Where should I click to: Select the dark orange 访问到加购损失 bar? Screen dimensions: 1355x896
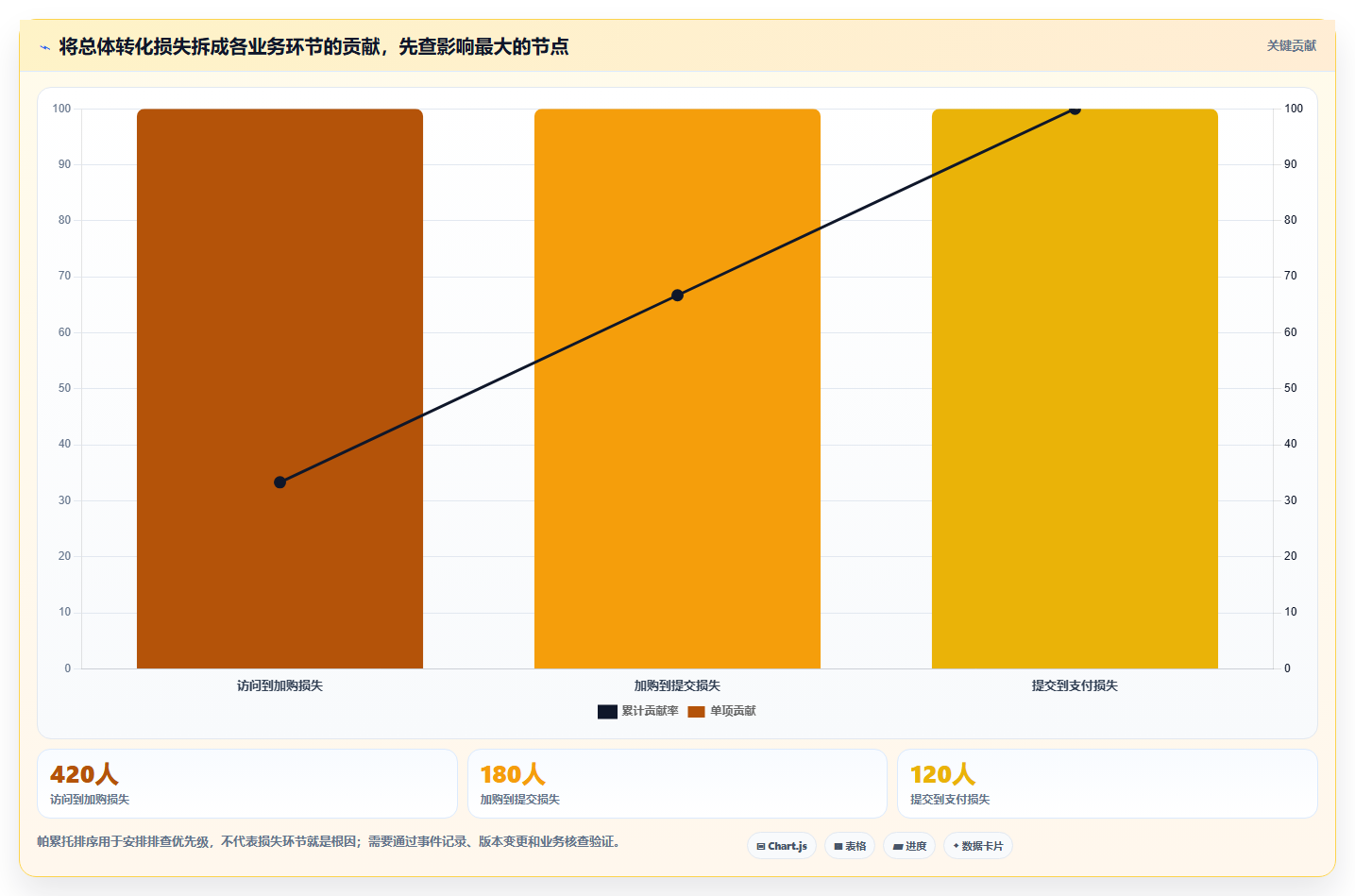tap(279, 388)
